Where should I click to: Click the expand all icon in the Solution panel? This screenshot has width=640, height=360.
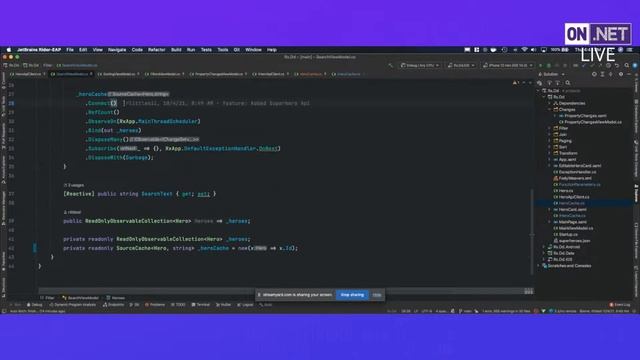coord(602,74)
